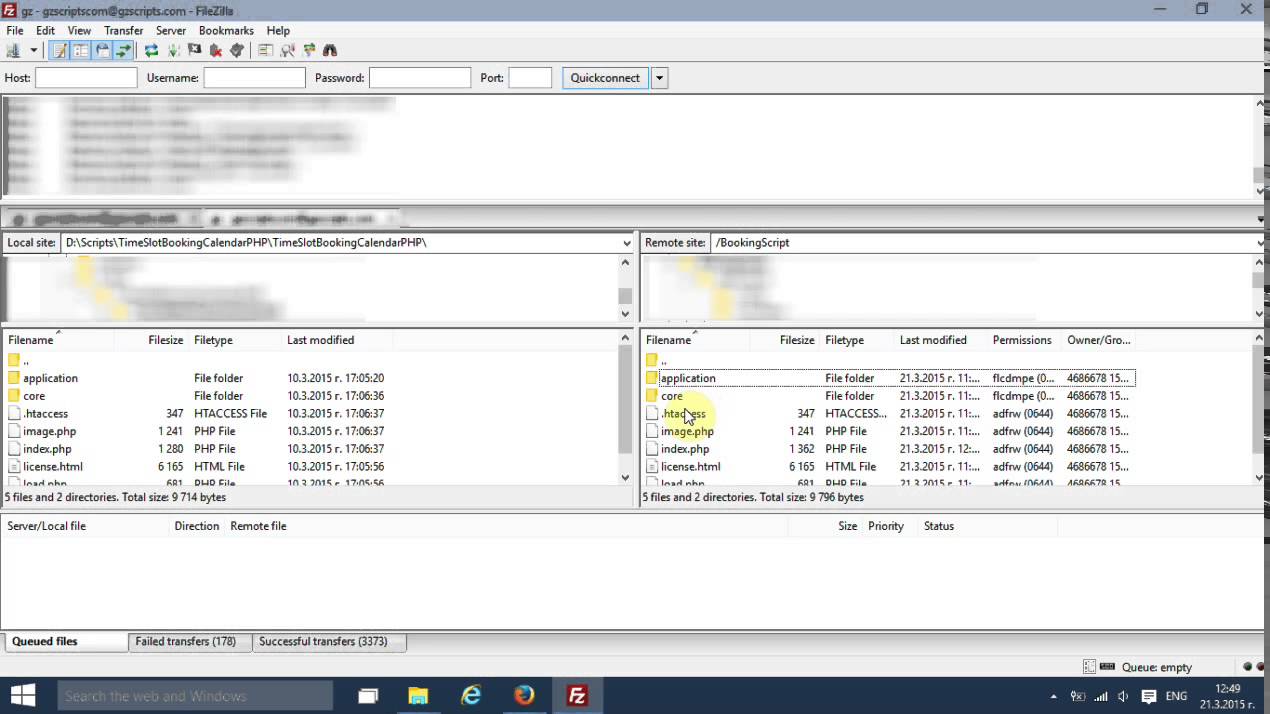Open the Quickconnect history dropdown

coord(660,78)
